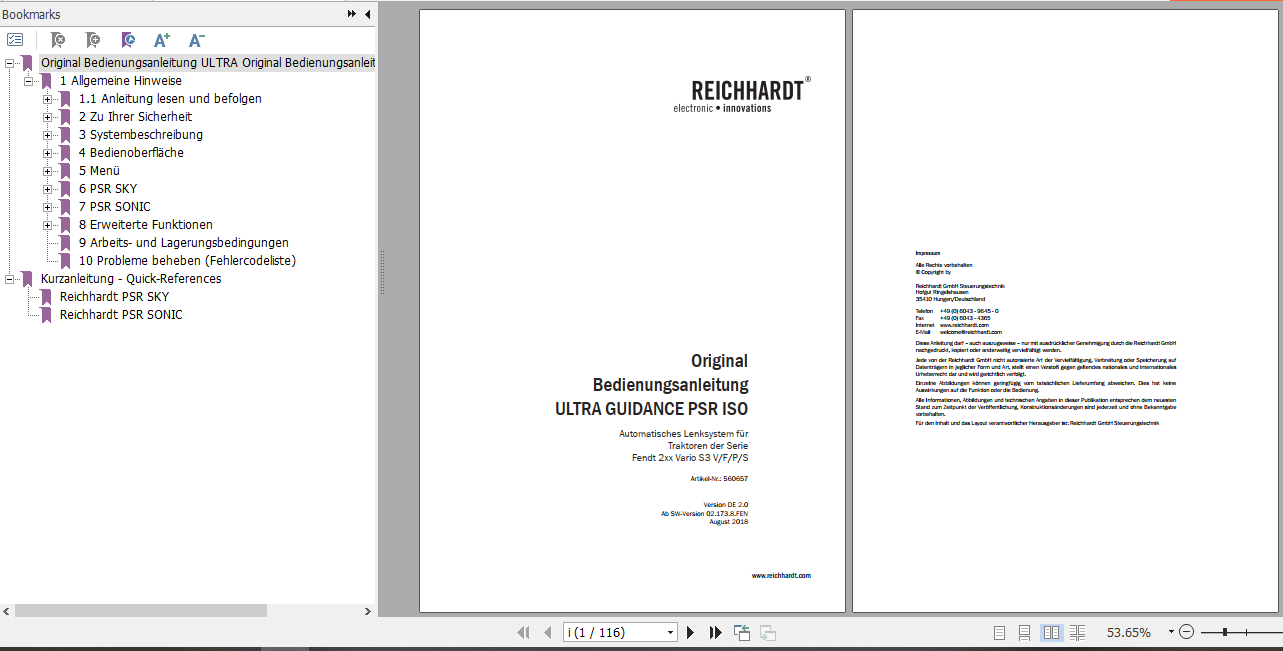Go to the next page
This screenshot has width=1283, height=651.
coord(690,632)
